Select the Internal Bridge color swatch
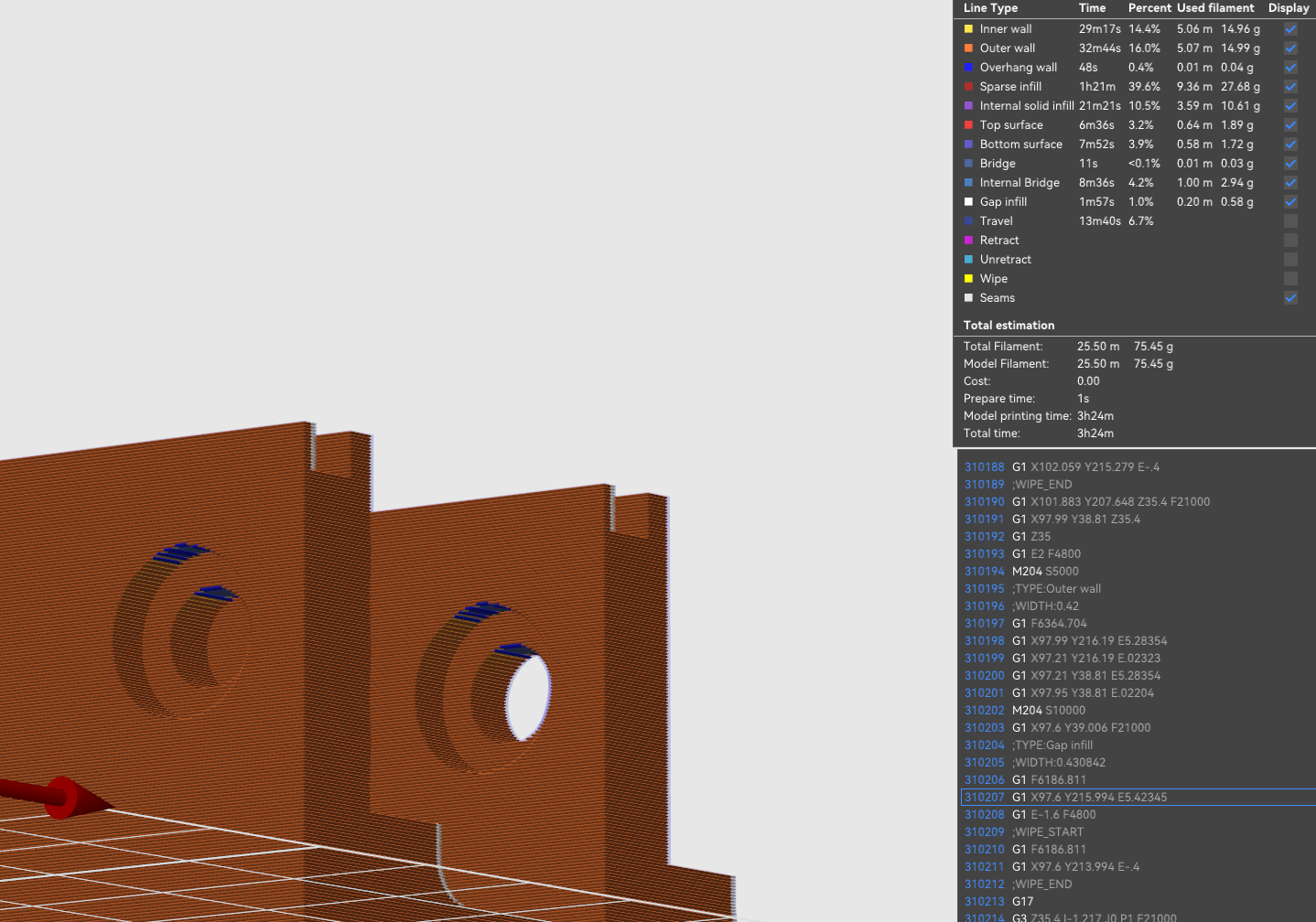Screen dimensions: 1316x922 (x=968, y=183)
